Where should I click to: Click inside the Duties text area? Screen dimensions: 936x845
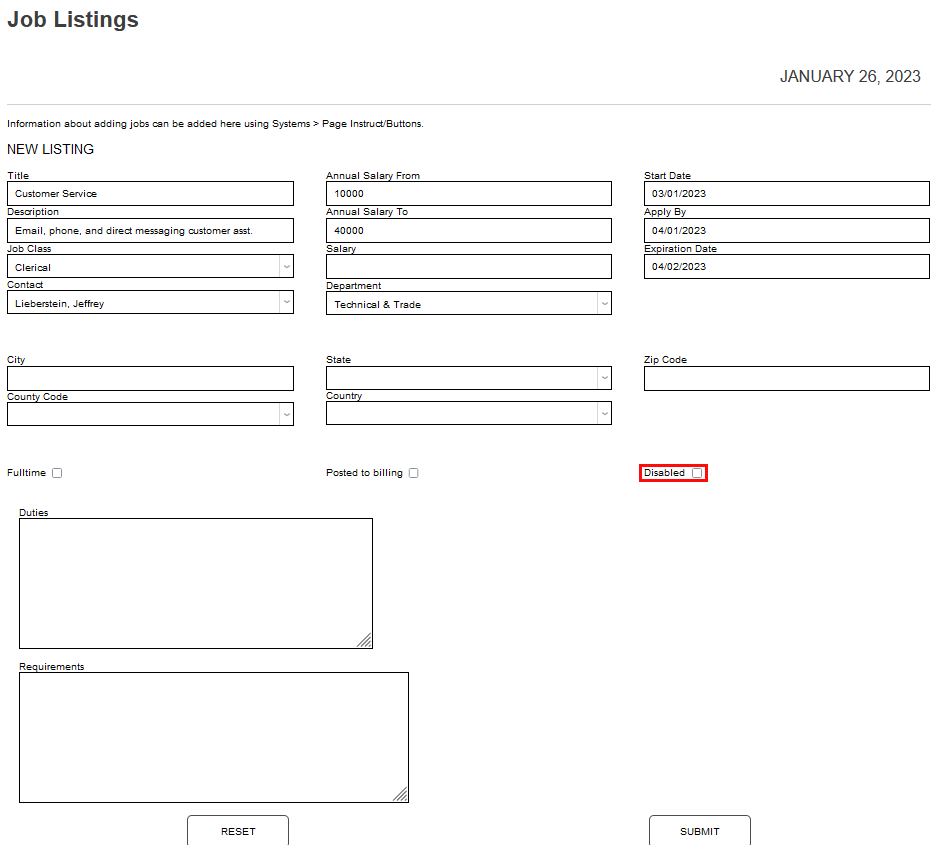click(x=195, y=583)
